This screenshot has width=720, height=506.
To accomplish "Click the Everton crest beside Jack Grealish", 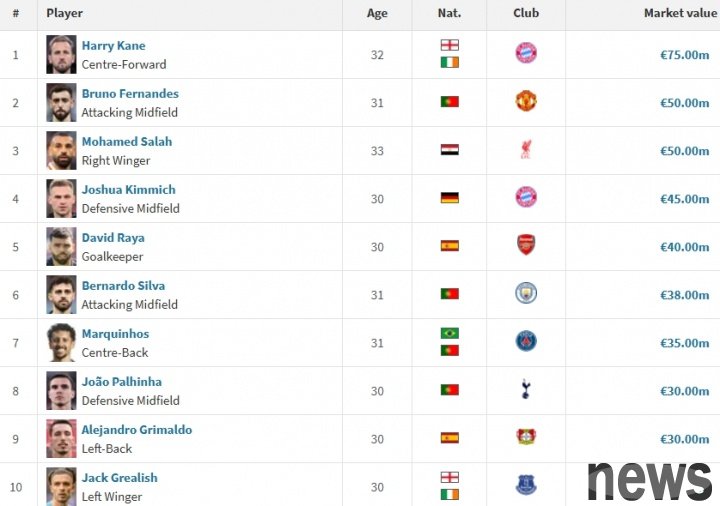I will point(526,486).
